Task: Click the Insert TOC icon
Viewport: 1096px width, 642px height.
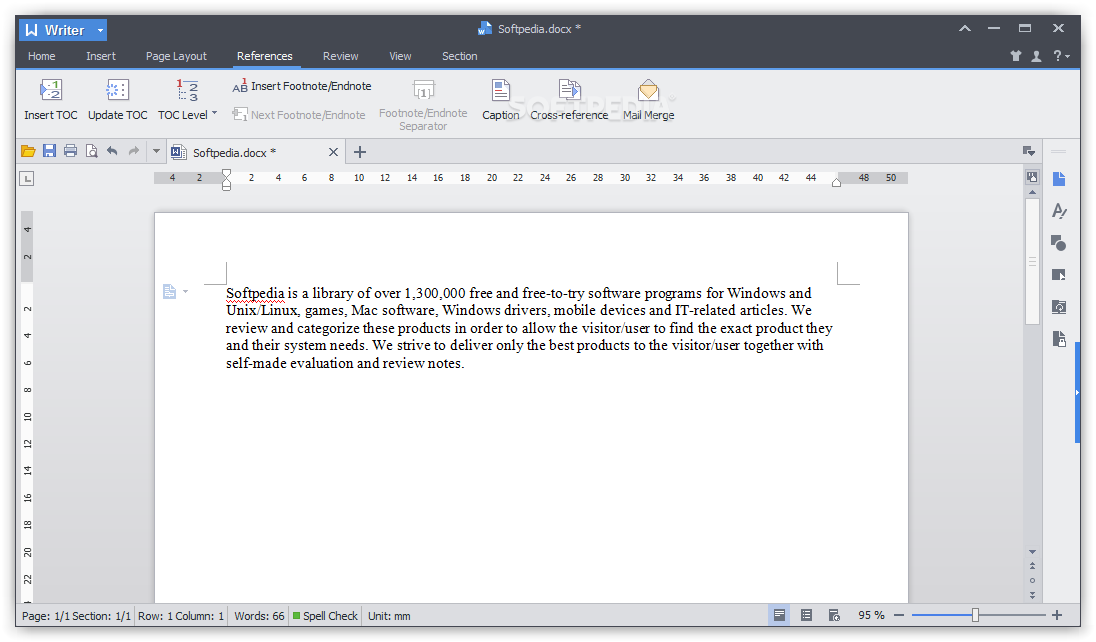Action: click(50, 90)
